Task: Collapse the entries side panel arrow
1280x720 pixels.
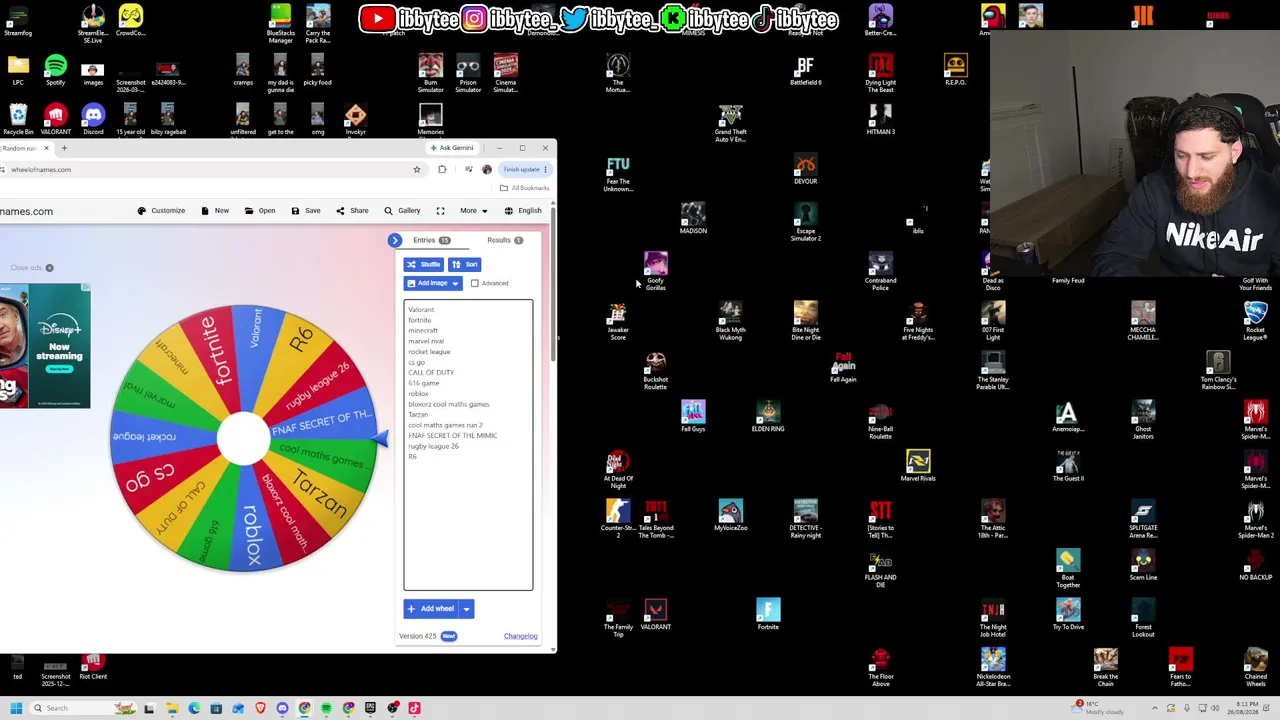Action: tap(395, 240)
